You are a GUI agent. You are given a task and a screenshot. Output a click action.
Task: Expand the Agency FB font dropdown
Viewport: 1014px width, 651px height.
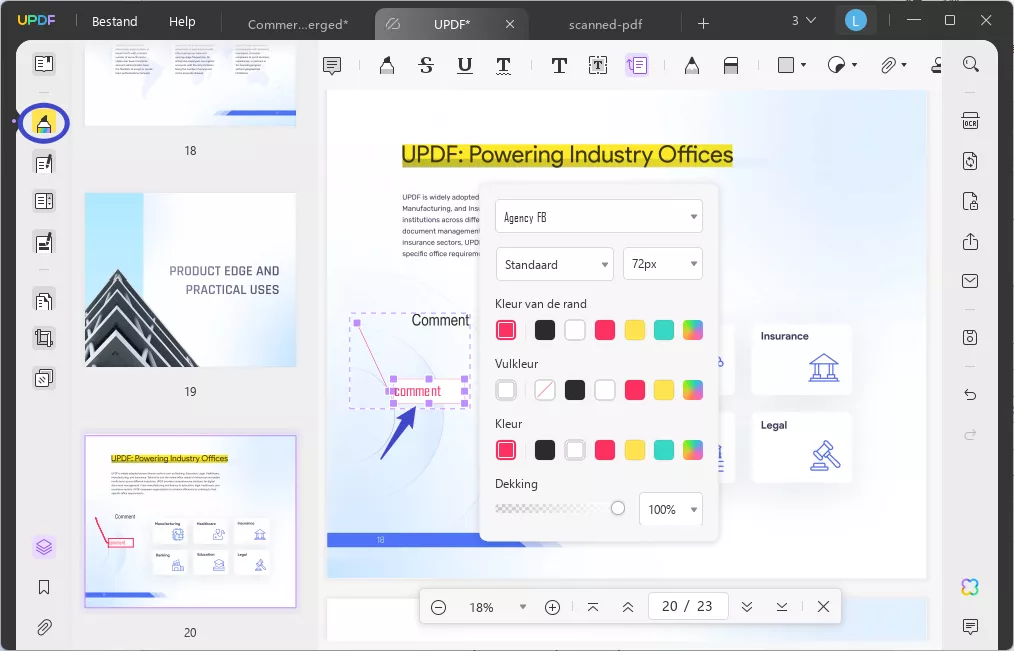[x=599, y=217]
